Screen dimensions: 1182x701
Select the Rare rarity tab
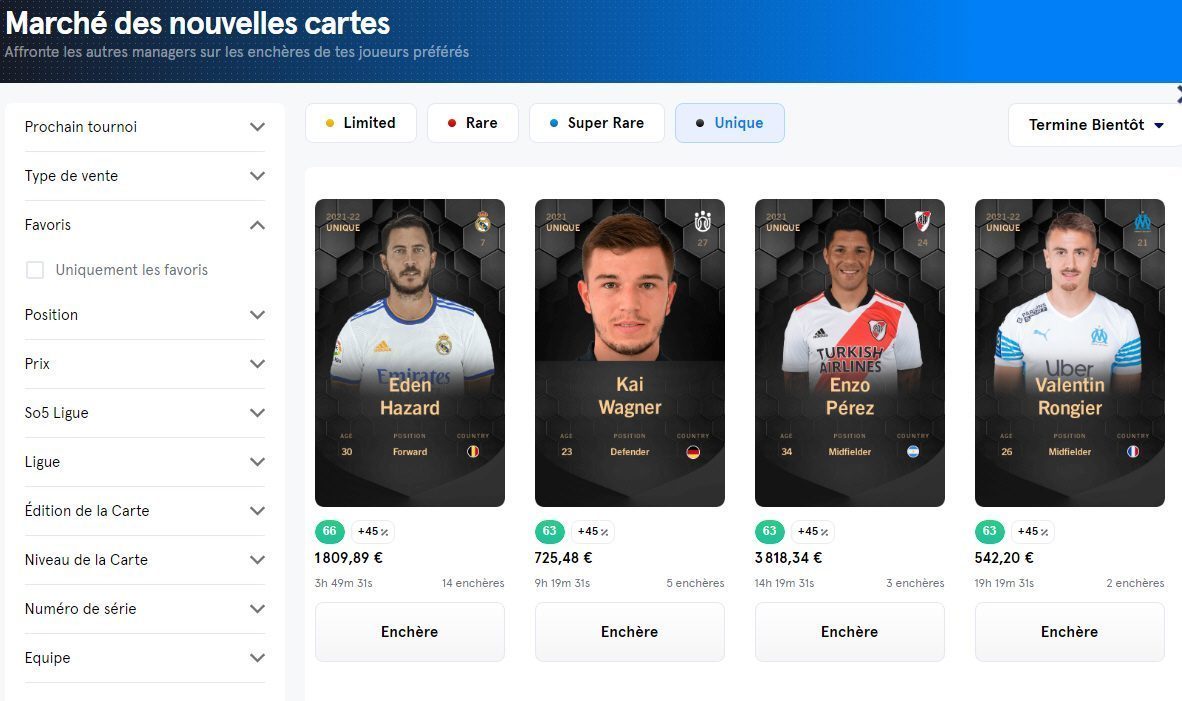click(472, 122)
